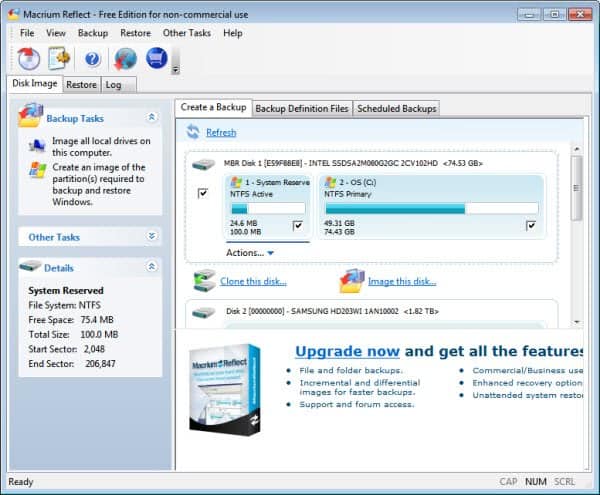The width and height of the screenshot is (600, 495).
Task: Expand the Other Tasks panel
Action: click(x=152, y=236)
